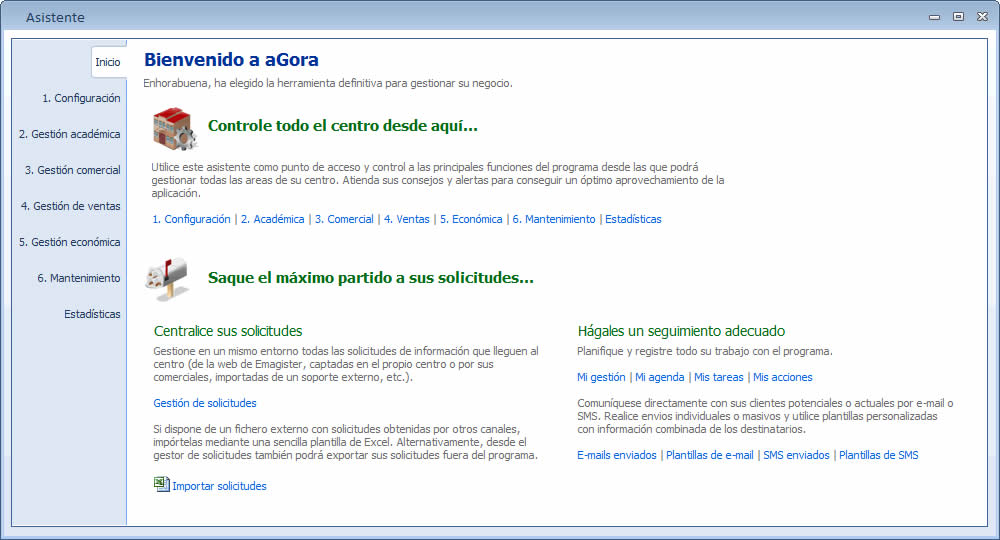The height and width of the screenshot is (540, 1000).
Task: Click the Bienvenido a aGora heading
Action: click(x=231, y=60)
